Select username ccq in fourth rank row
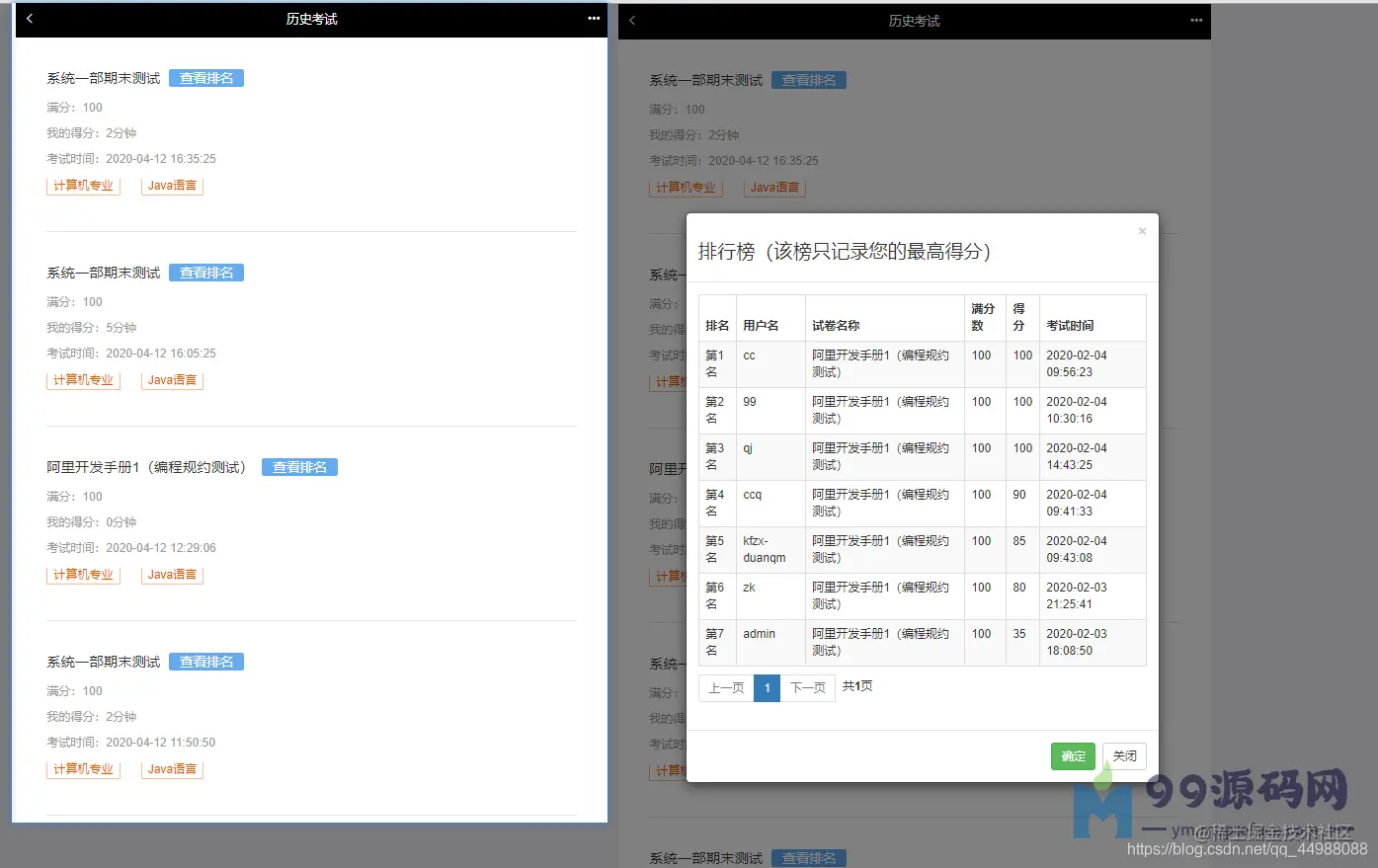 tap(753, 495)
